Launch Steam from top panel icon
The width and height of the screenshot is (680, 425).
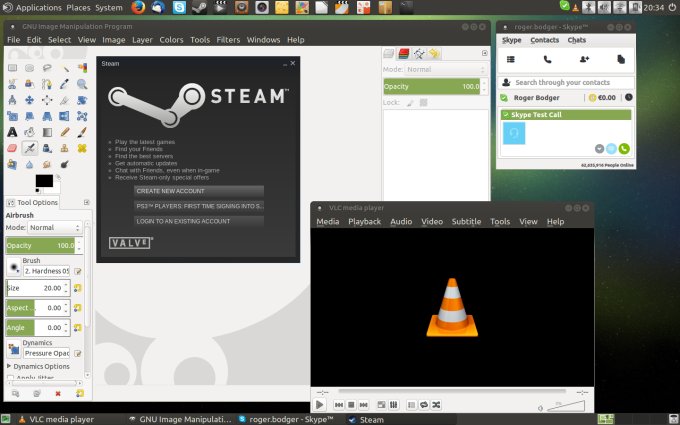pyautogui.click(x=199, y=7)
